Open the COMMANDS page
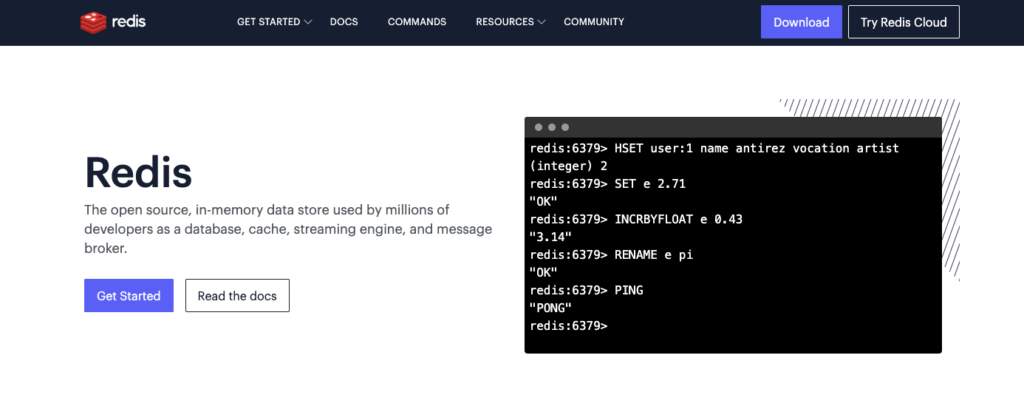This screenshot has width=1024, height=412. tap(417, 22)
